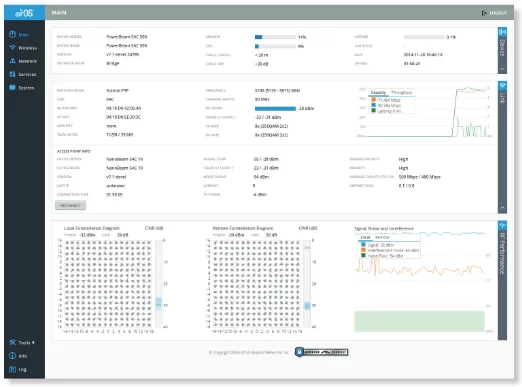Viewport: 522px width, 387px height.
Task: Click the 500 Mbps / 480 Mbps capacity value
Action: [x=419, y=177]
